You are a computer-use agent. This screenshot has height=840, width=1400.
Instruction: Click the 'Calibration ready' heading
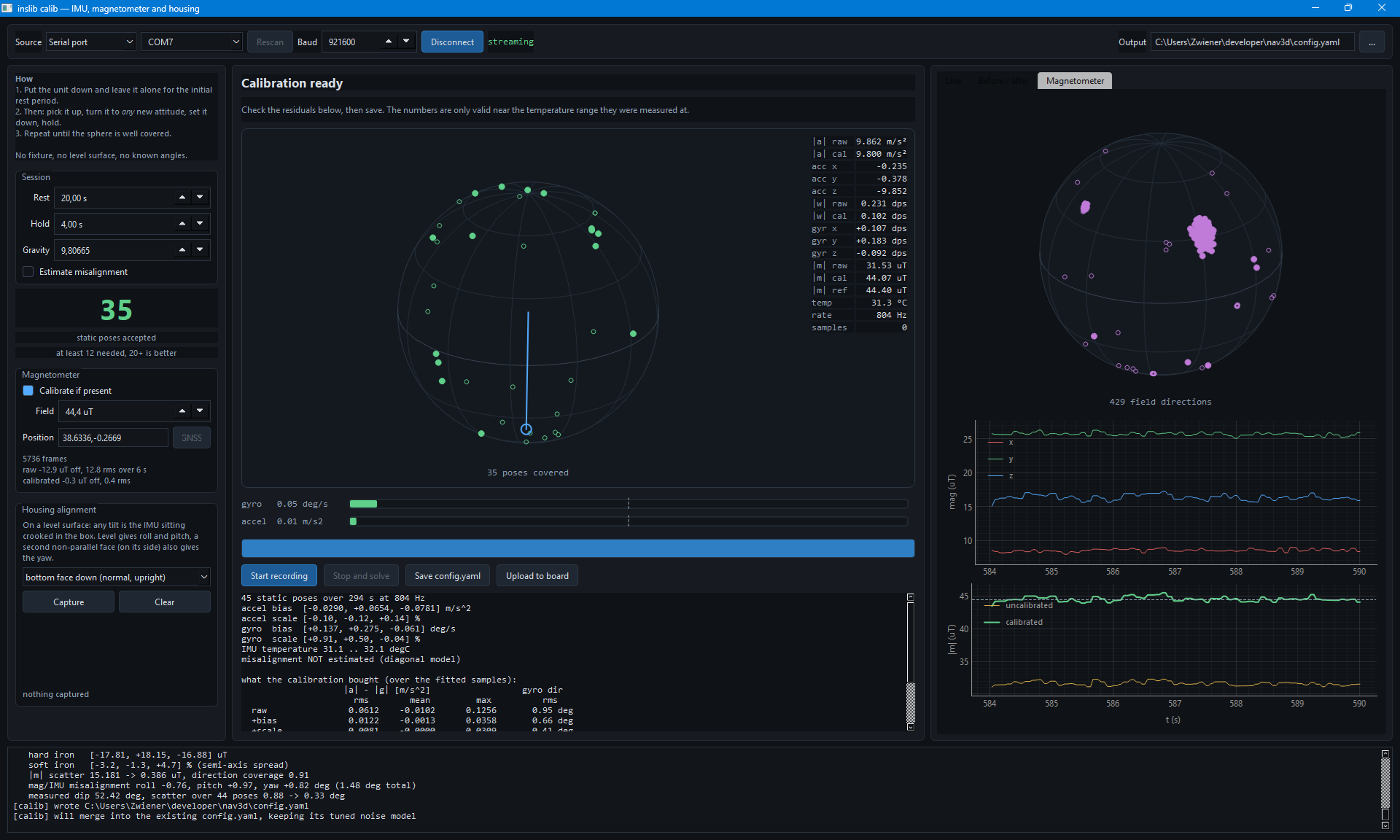coord(292,83)
